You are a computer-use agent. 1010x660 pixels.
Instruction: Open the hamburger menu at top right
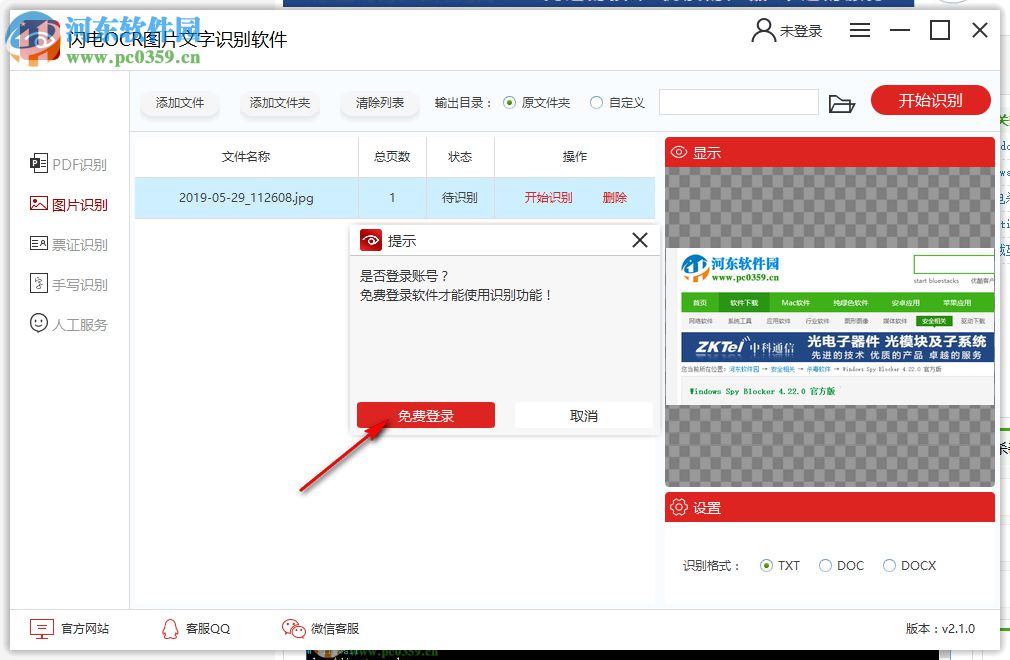coord(860,30)
